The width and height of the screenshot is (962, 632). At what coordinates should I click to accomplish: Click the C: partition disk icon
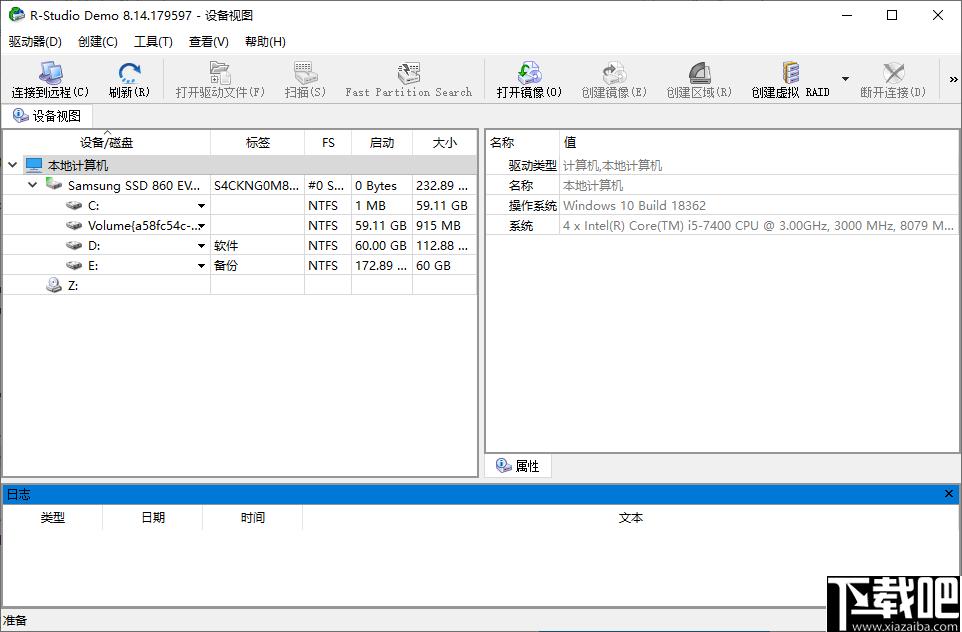[74, 206]
